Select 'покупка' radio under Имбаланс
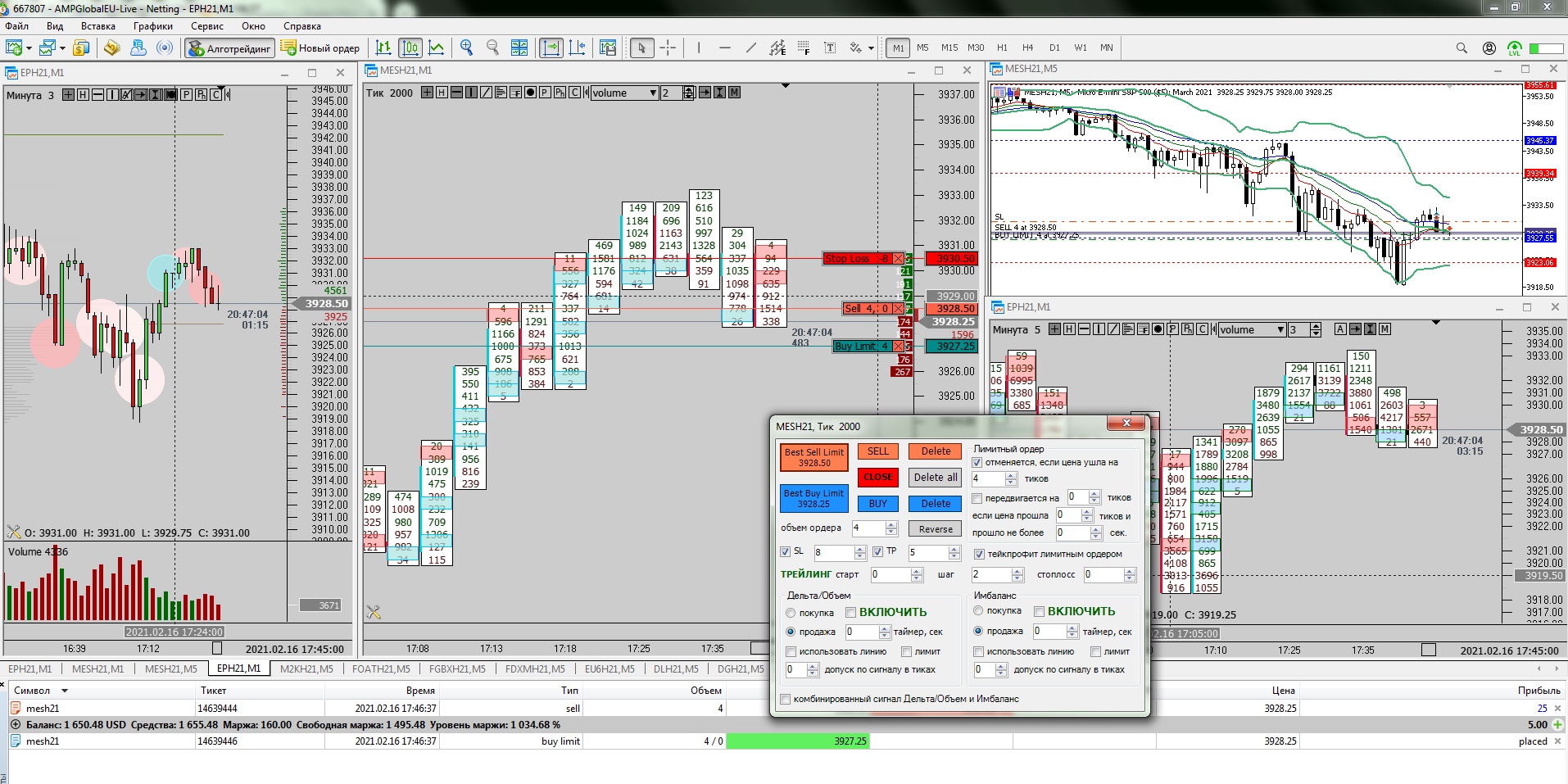This screenshot has width=1568, height=784. click(978, 610)
